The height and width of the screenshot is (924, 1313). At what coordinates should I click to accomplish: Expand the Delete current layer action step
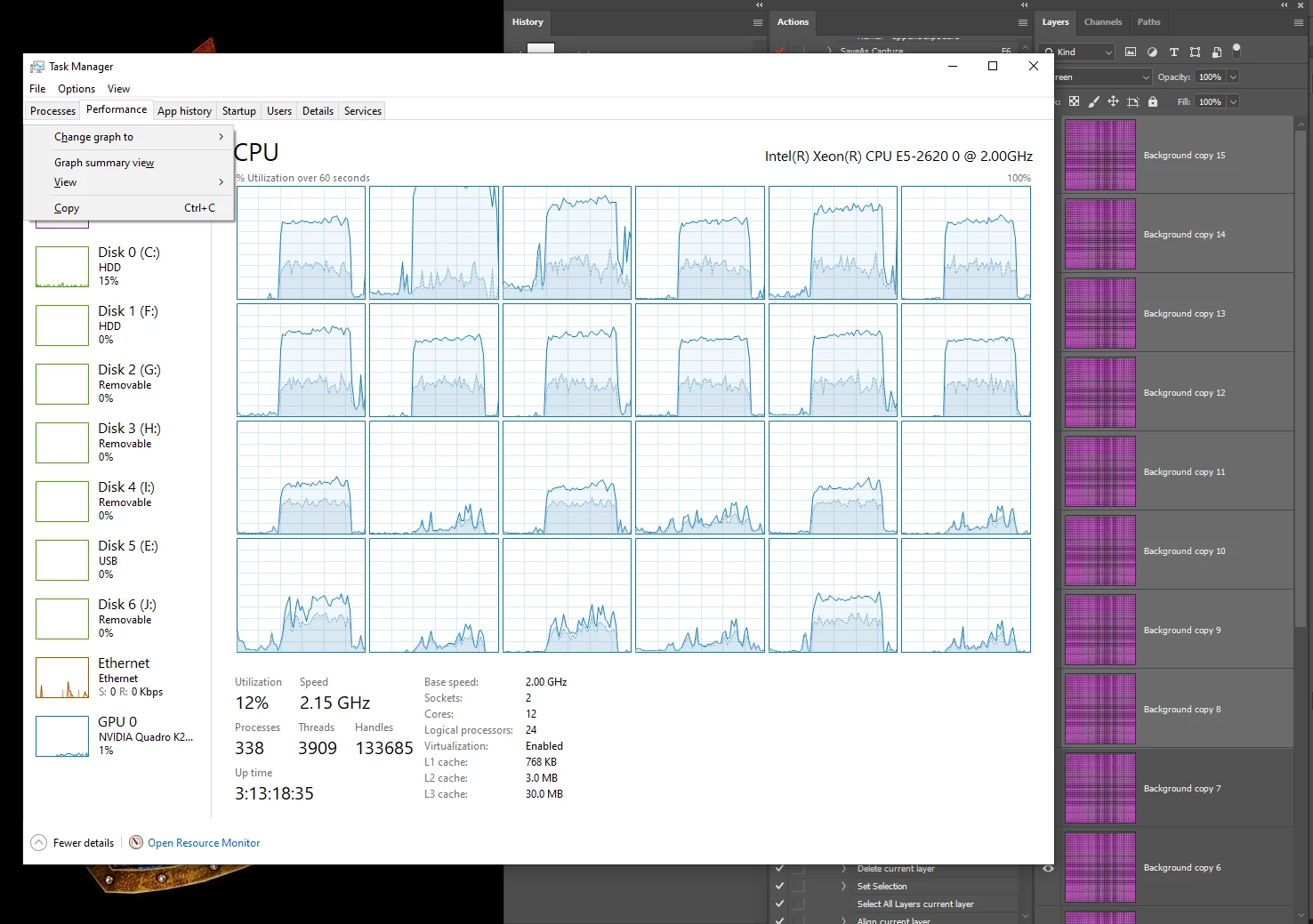pos(843,869)
